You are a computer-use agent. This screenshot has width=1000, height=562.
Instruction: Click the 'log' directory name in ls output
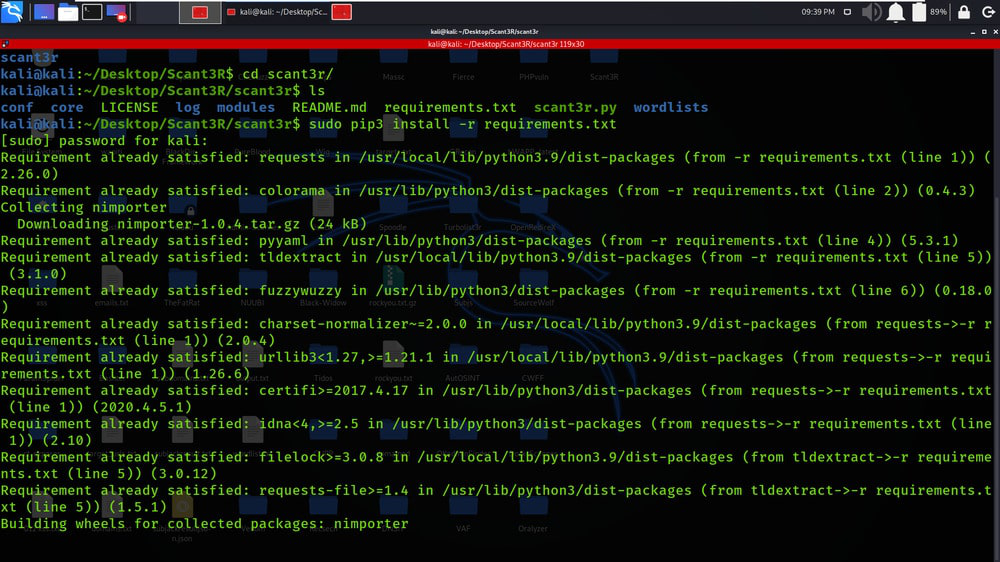point(188,107)
